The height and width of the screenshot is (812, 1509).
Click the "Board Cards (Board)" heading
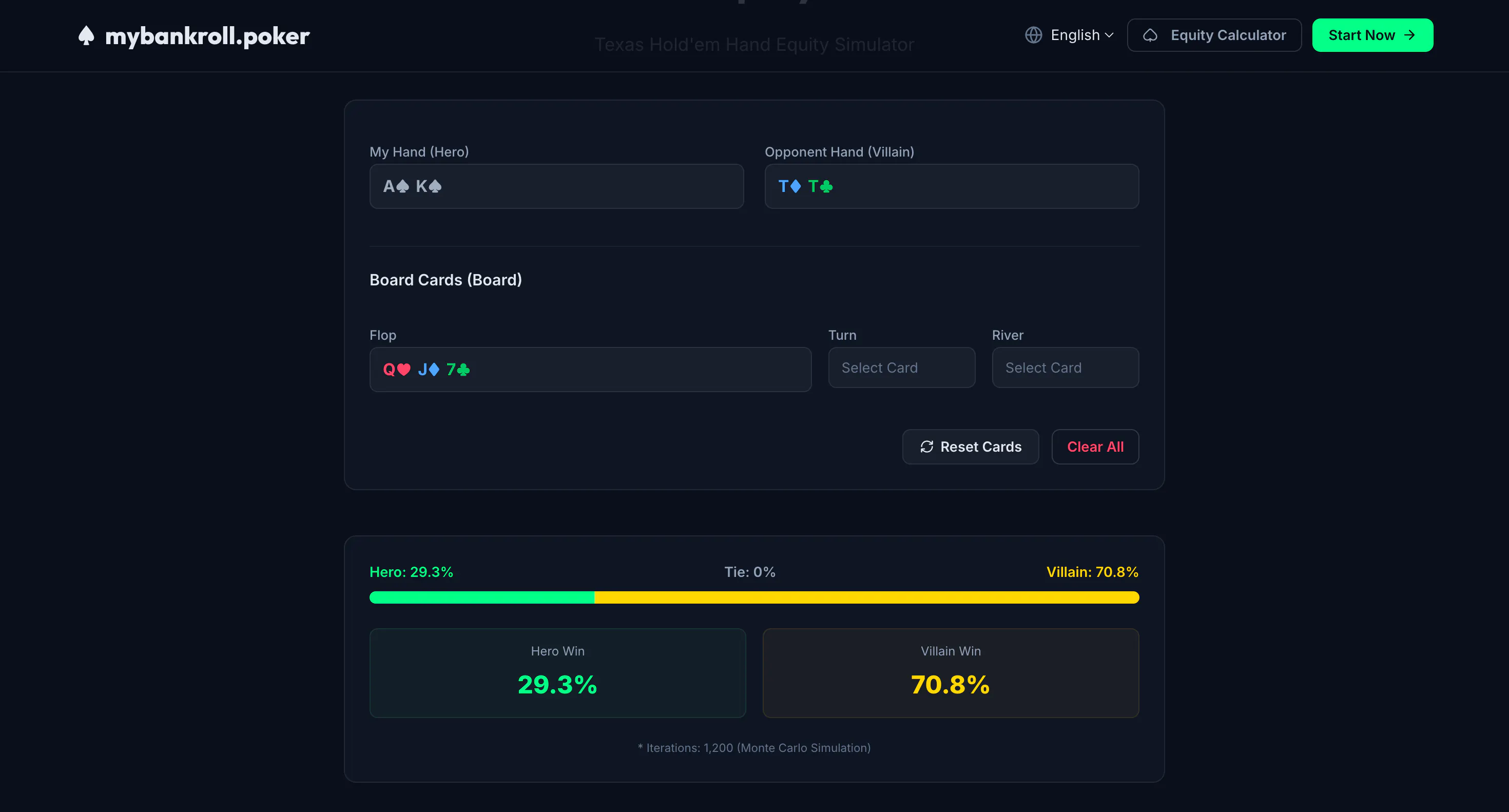tap(446, 280)
